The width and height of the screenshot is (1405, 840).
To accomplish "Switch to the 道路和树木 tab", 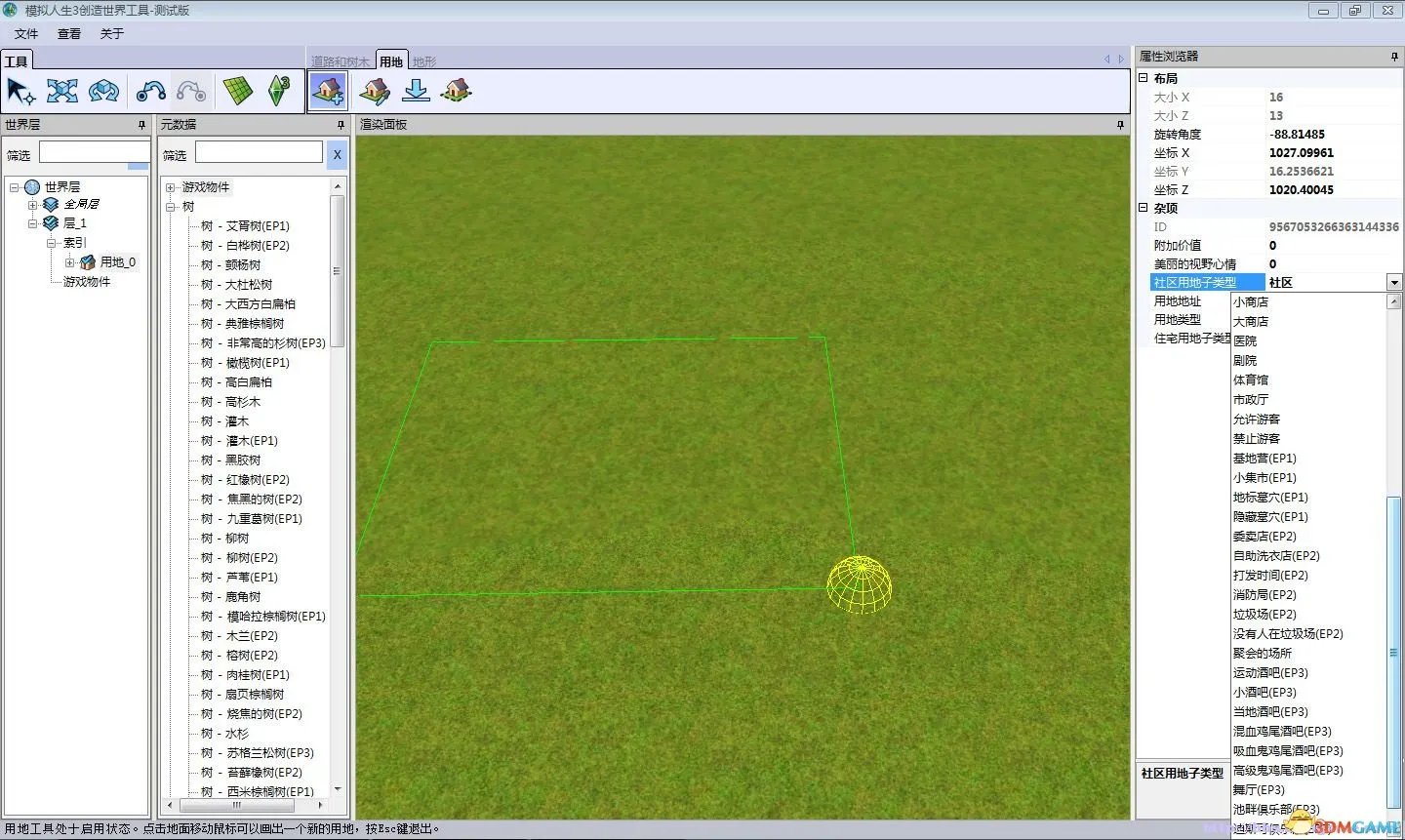I will click(x=341, y=61).
